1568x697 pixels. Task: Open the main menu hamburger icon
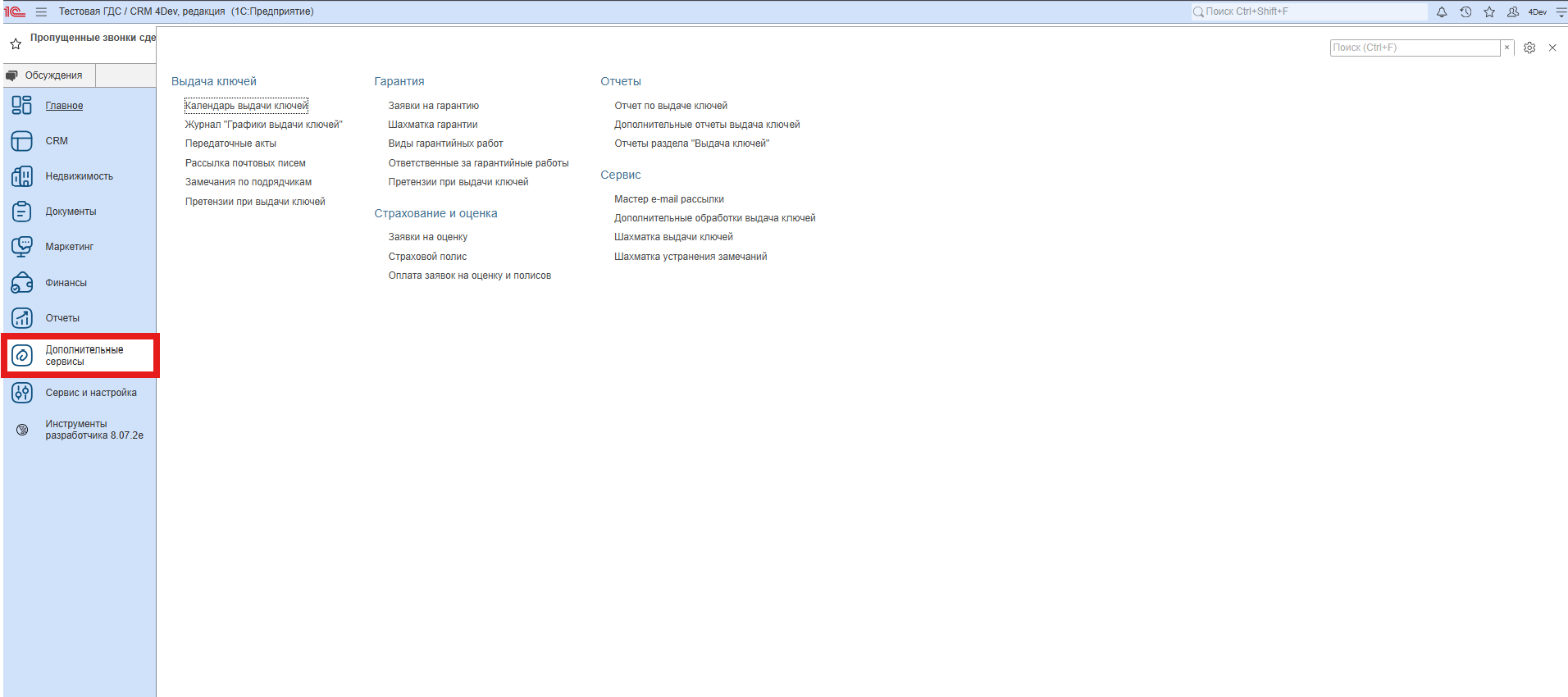[41, 11]
